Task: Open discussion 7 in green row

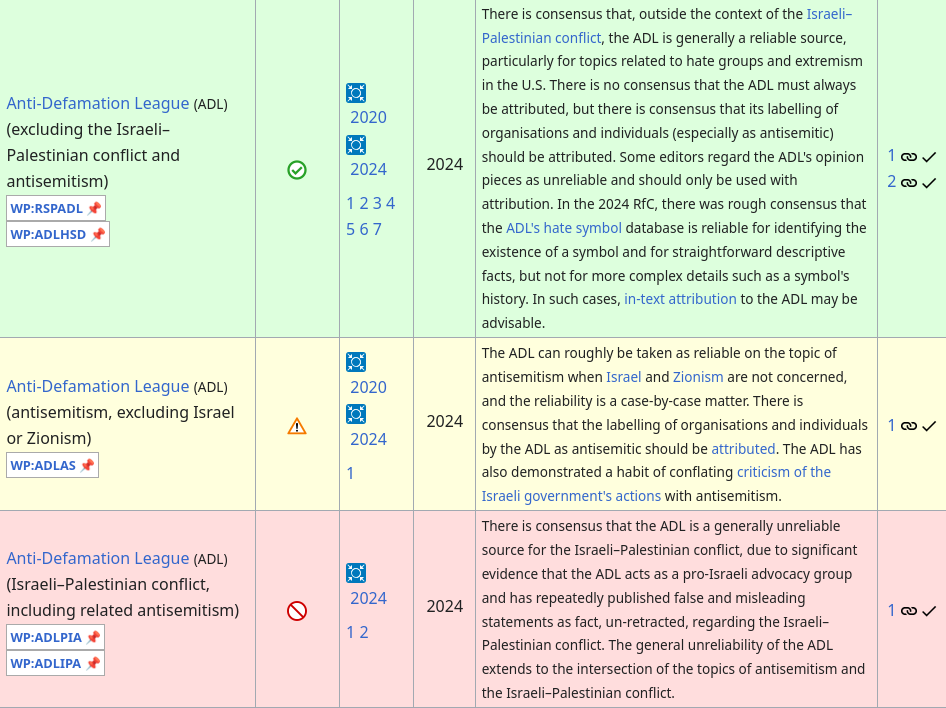Action: coord(377,229)
